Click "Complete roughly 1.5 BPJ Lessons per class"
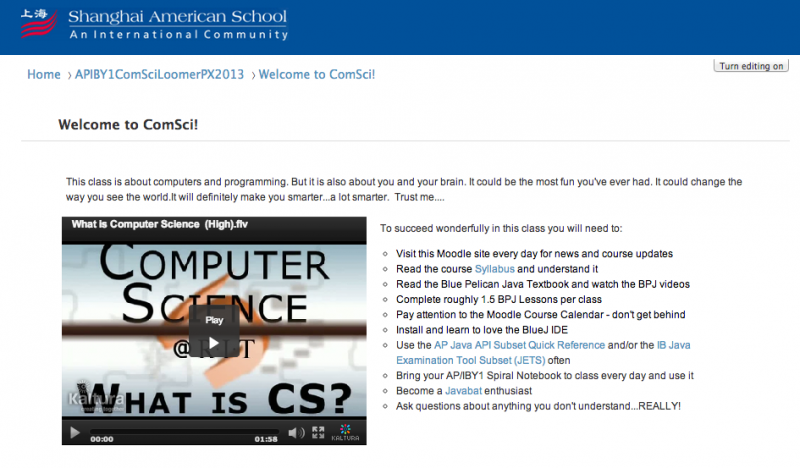Image resolution: width=800 pixels, height=468 pixels. pos(499,300)
